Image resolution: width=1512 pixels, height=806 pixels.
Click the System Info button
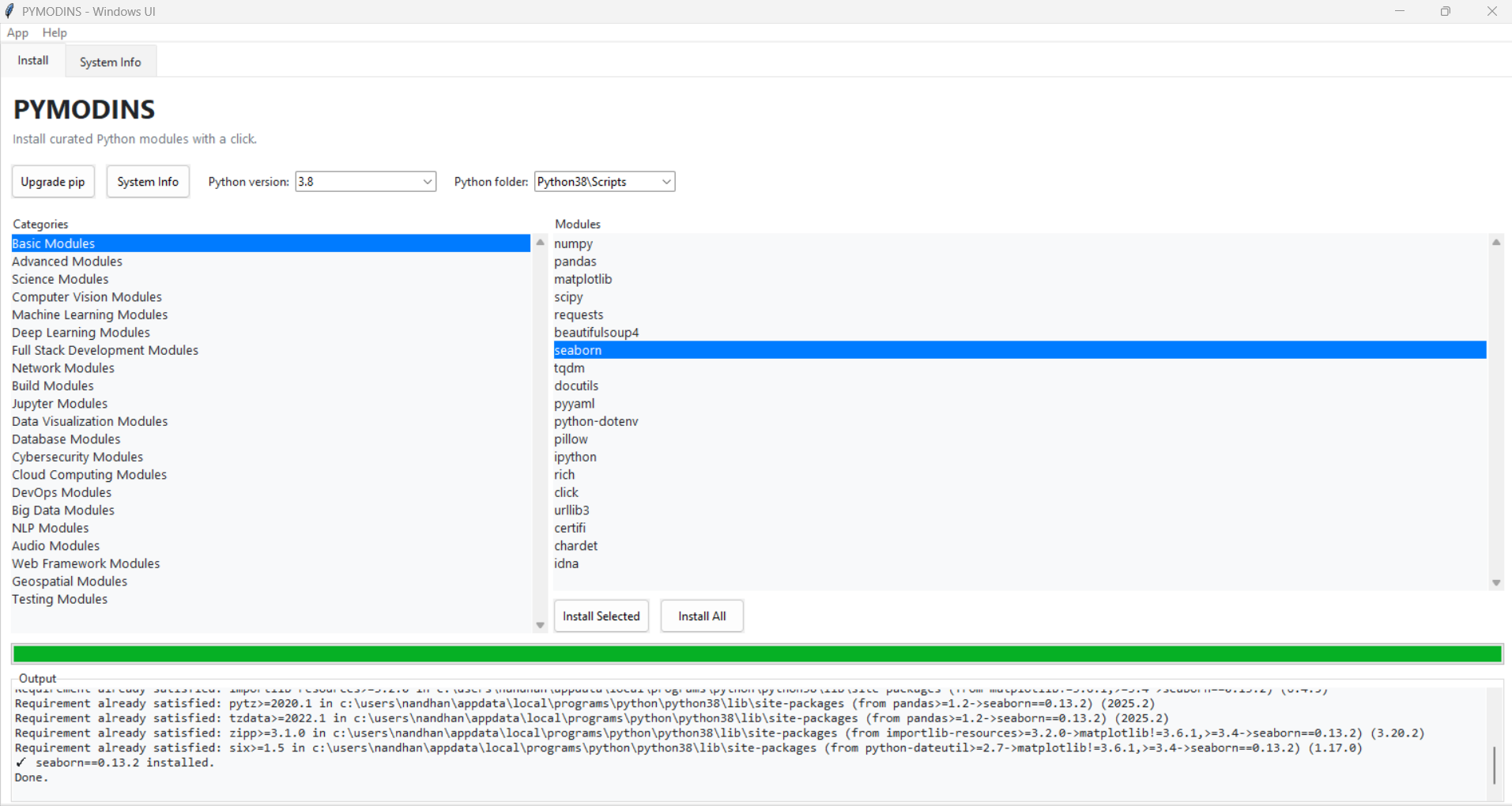tap(147, 181)
